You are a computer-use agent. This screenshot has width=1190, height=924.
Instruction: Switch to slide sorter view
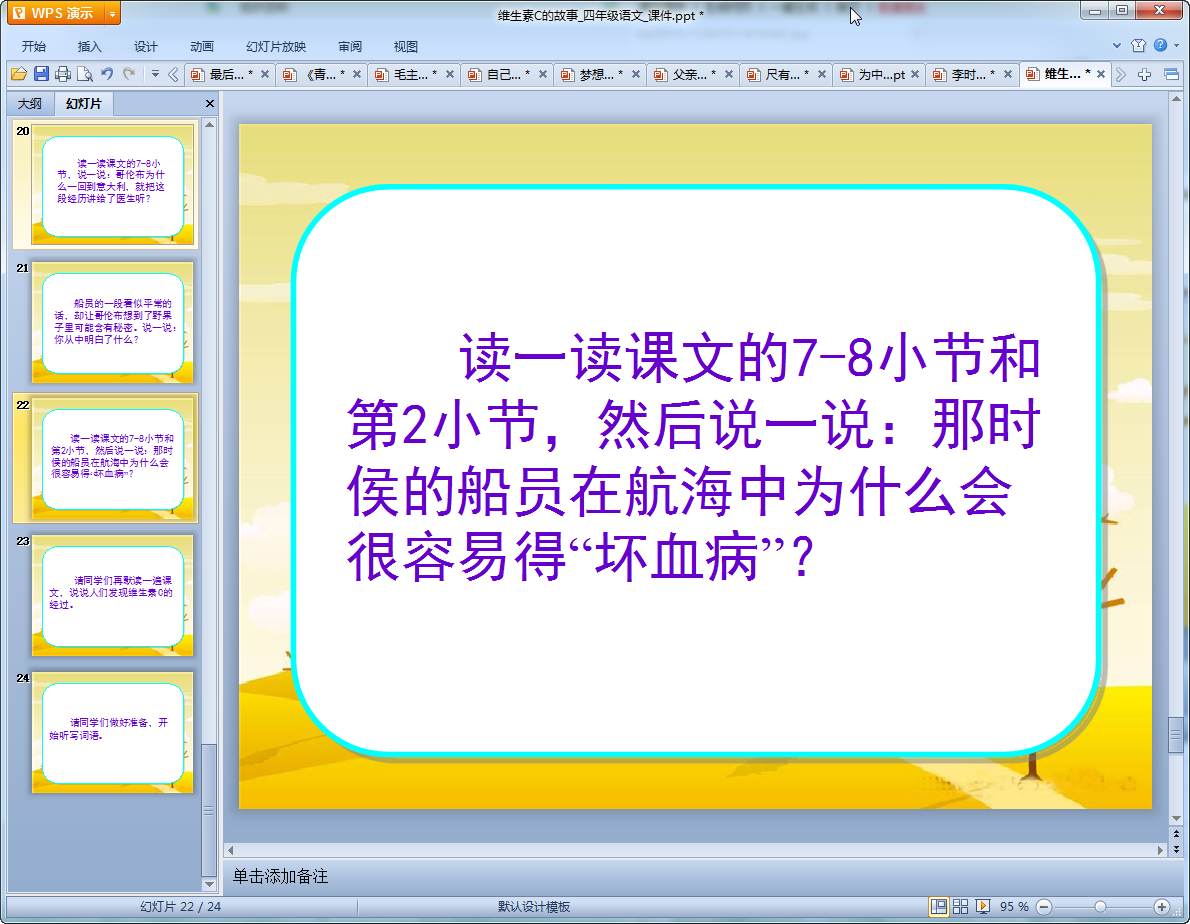tap(961, 906)
